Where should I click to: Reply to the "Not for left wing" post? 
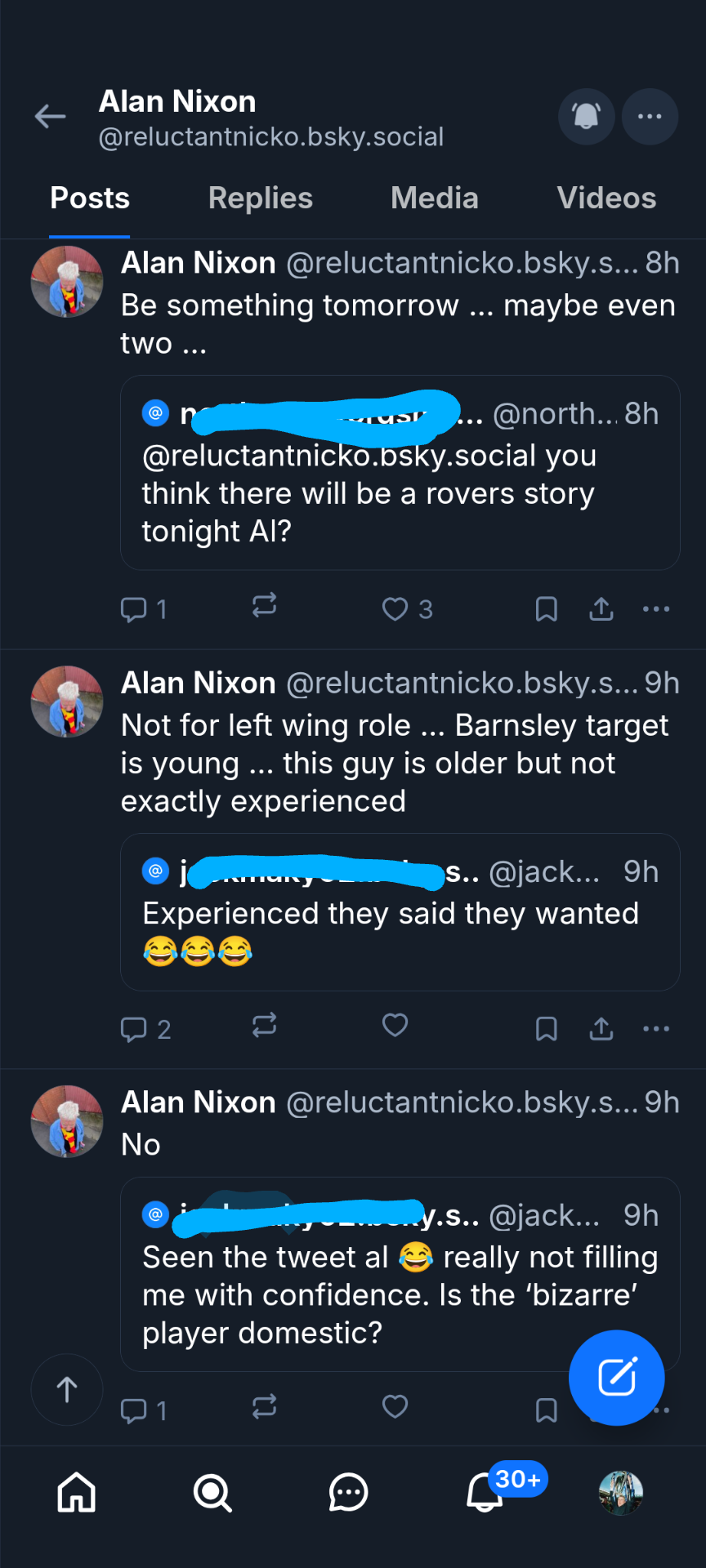[134, 1029]
